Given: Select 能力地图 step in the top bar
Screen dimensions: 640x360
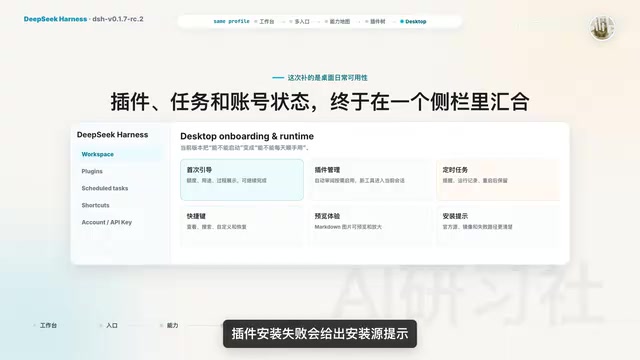Looking at the screenshot, I should click(338, 22).
